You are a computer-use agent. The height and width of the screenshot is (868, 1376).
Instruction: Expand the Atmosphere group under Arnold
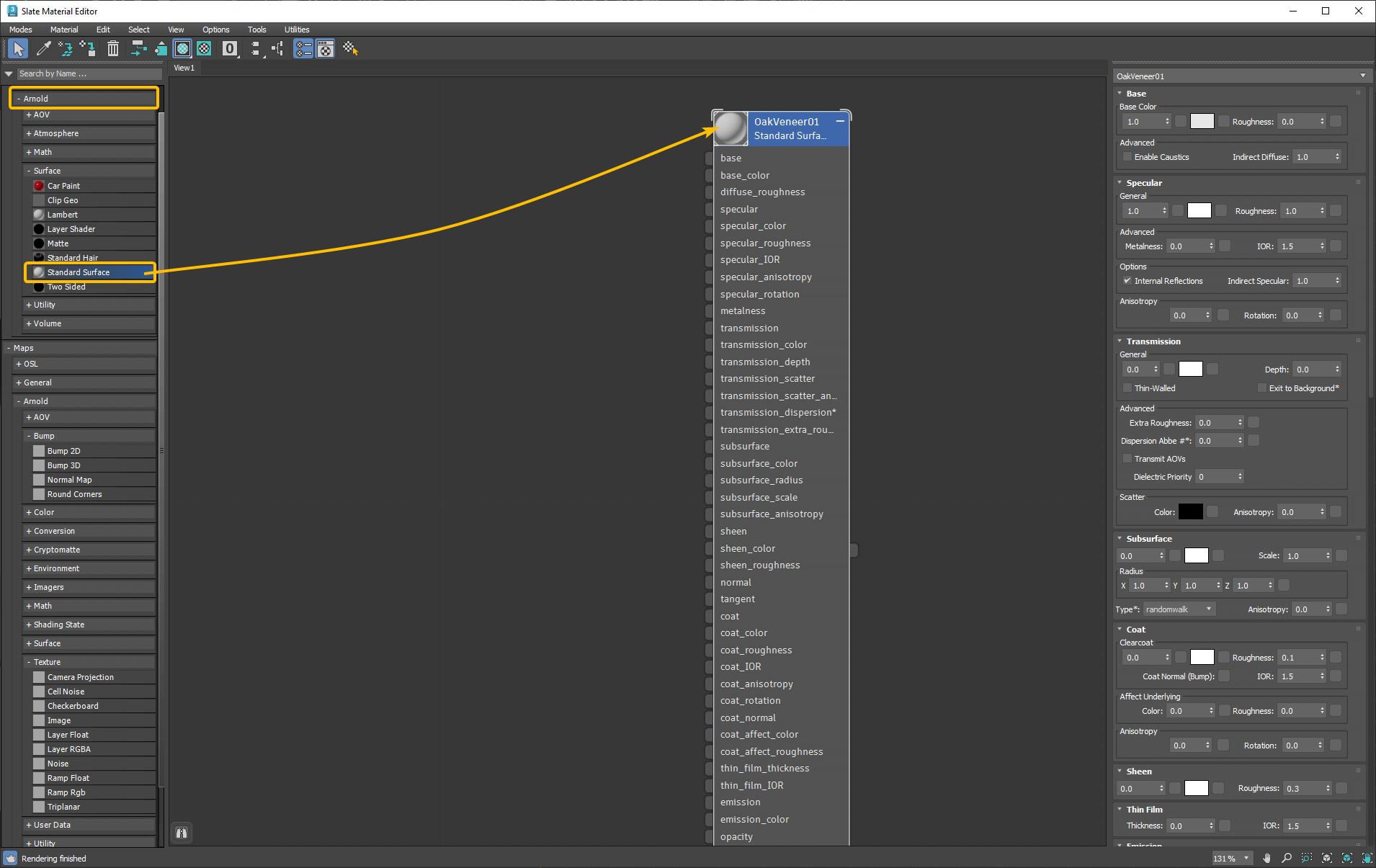(x=29, y=133)
